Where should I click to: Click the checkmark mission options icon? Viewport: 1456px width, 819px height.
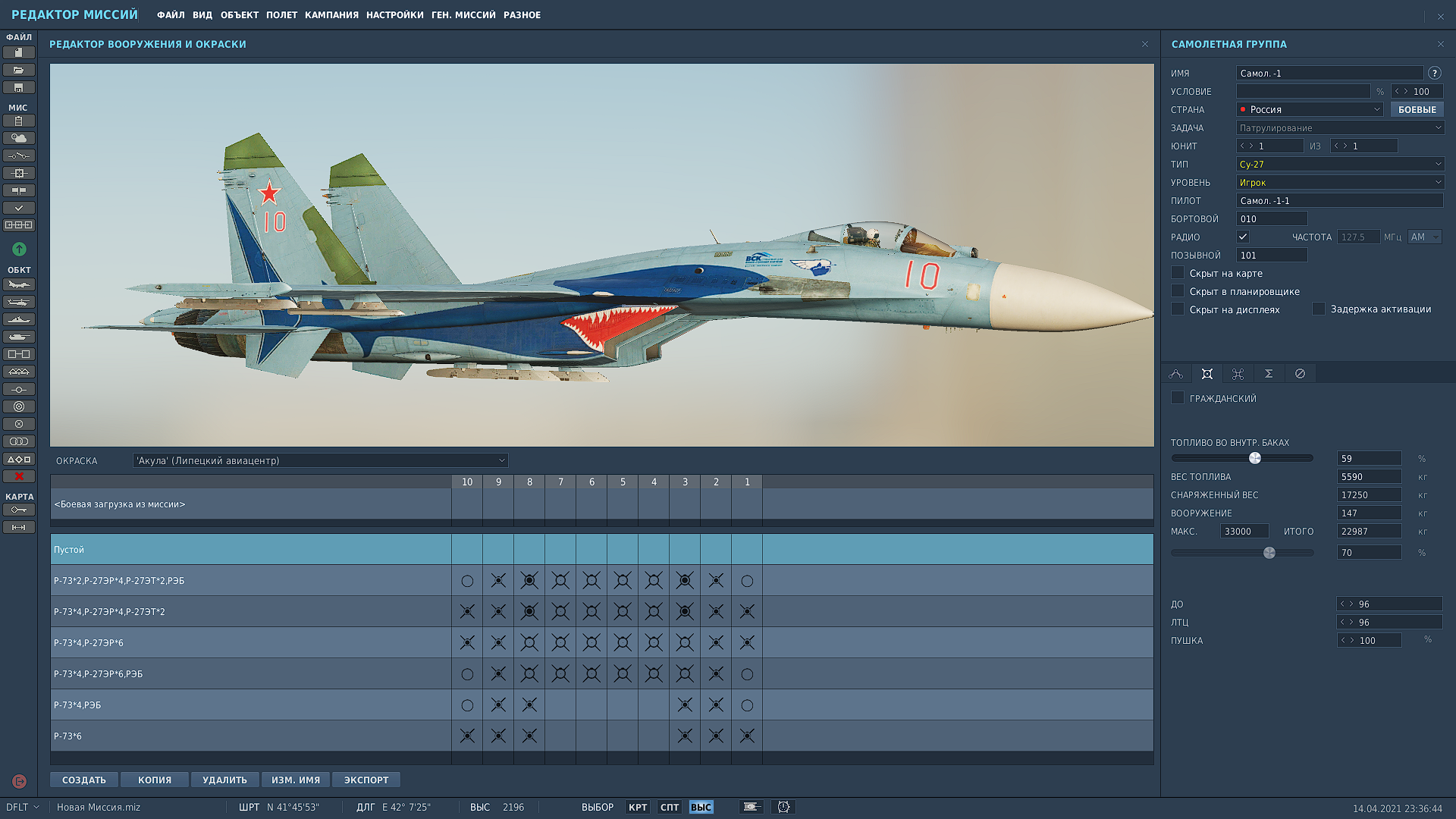tap(19, 208)
